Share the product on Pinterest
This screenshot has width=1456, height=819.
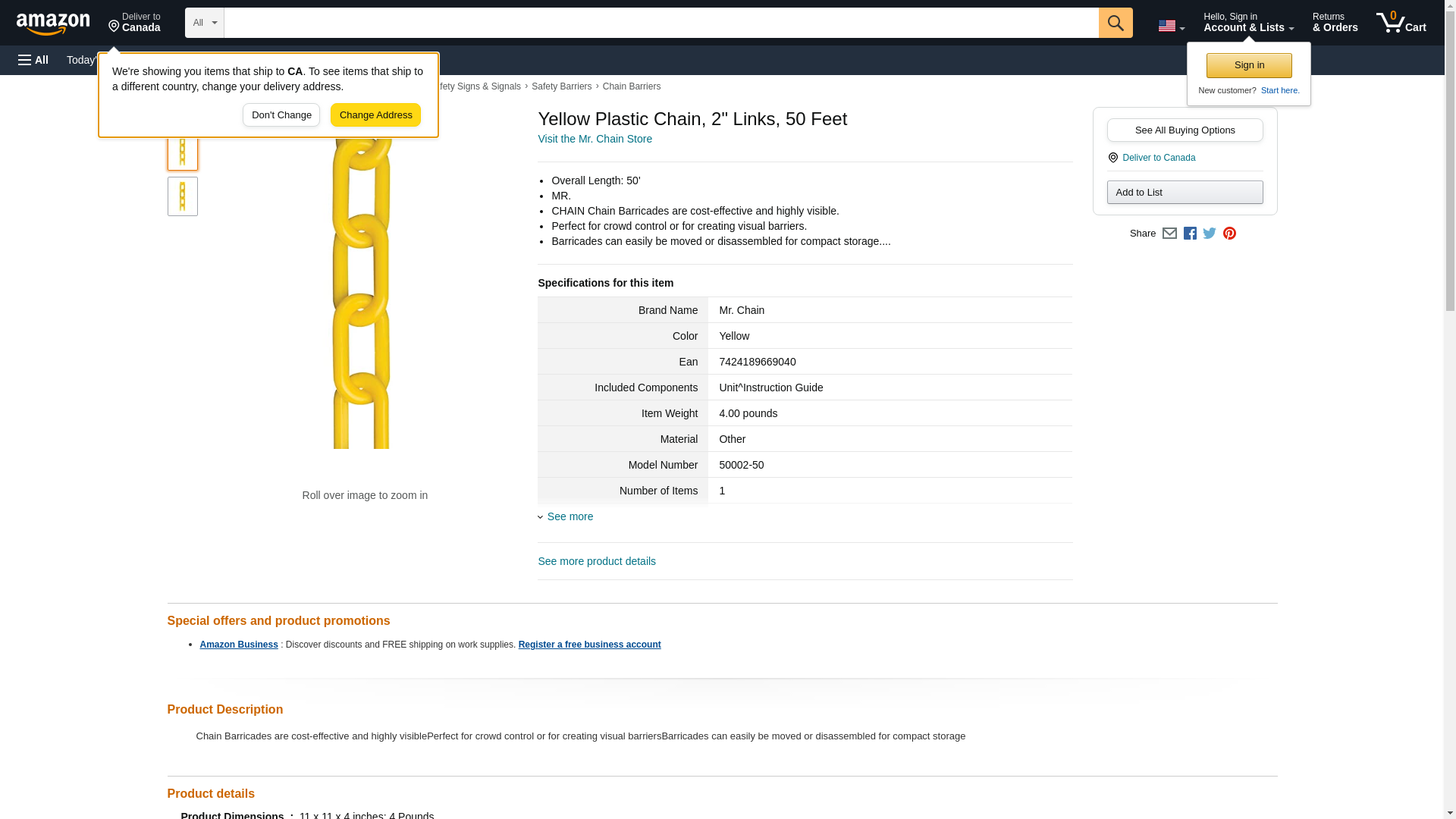1229,234
